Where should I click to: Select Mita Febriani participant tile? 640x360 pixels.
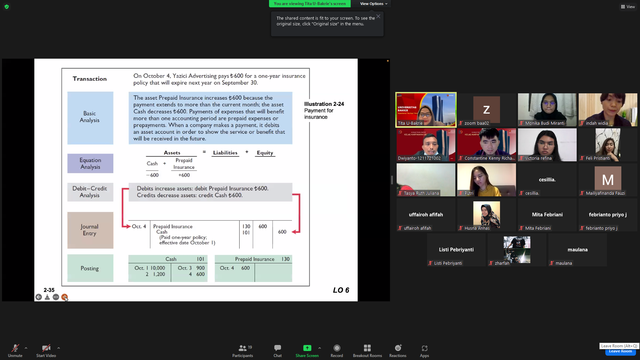(x=547, y=215)
